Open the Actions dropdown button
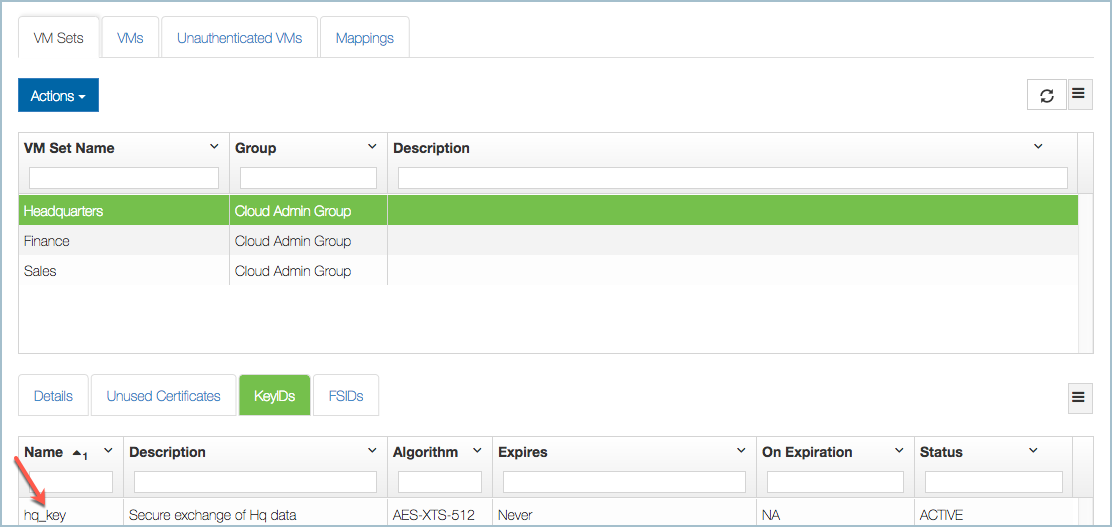Viewport: 1112px width, 527px height. (x=58, y=95)
